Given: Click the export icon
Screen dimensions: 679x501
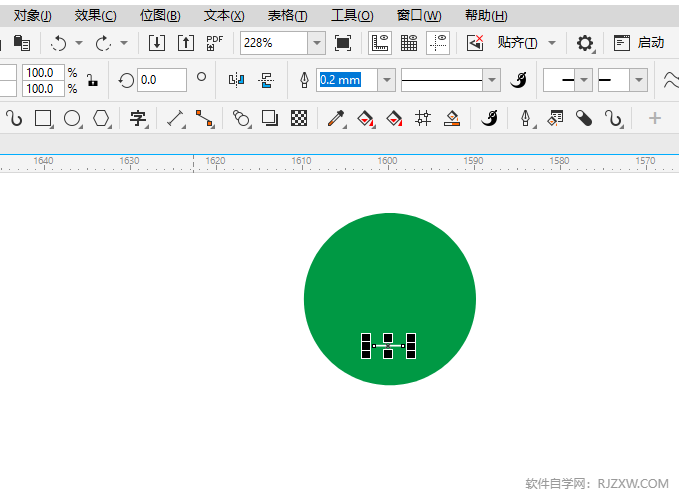Looking at the screenshot, I should pyautogui.click(x=186, y=43).
